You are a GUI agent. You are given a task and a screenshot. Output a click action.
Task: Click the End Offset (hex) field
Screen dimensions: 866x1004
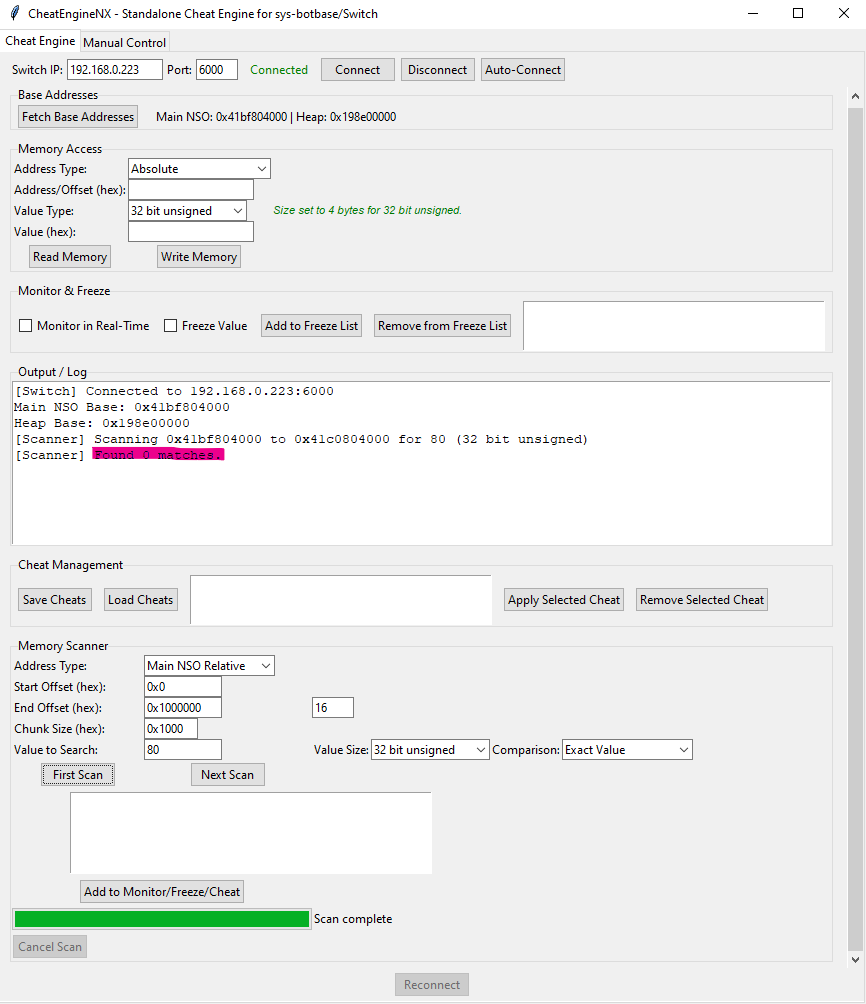[183, 708]
